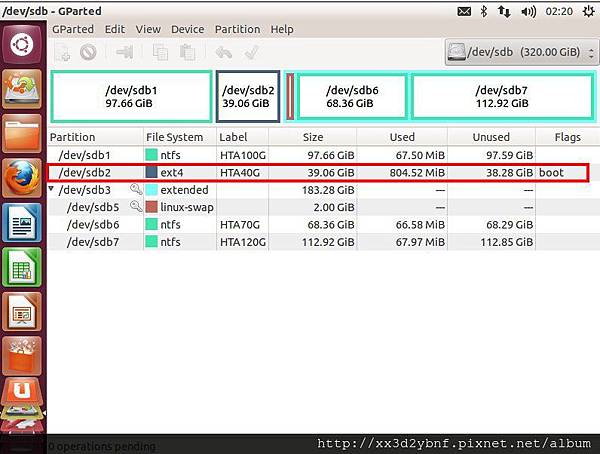Open LibreOffice Writer from the launcher
This screenshot has width=600, height=454.
coord(22,222)
